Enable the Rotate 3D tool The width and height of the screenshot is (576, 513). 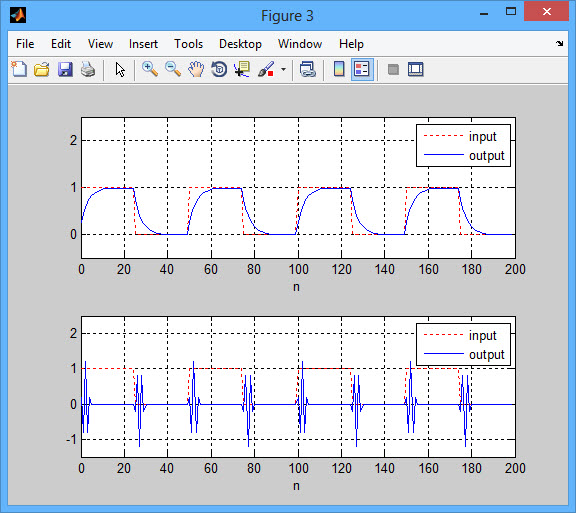click(x=219, y=69)
